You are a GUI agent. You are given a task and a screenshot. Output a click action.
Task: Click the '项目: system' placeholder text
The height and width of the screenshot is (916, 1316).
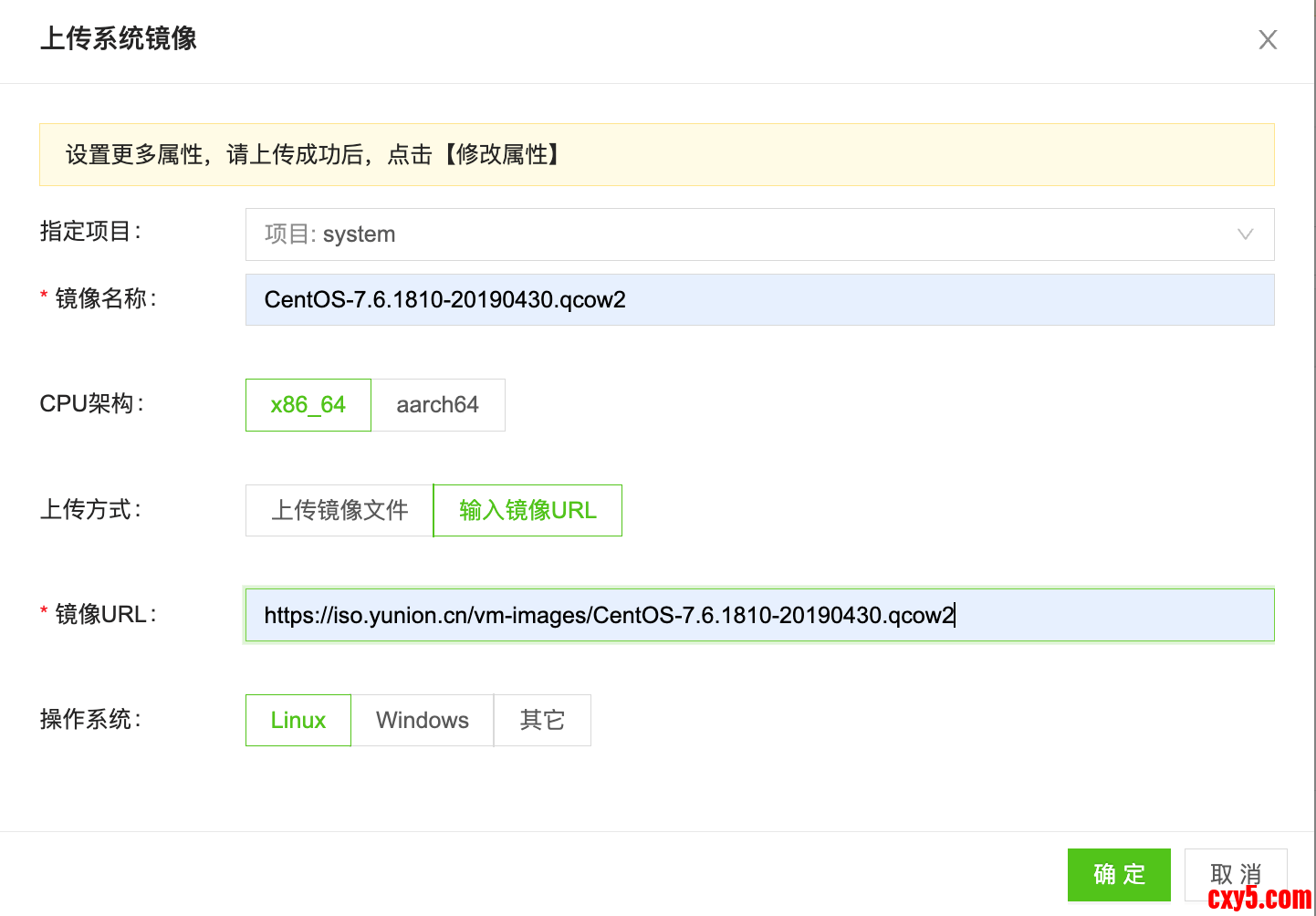pos(330,234)
